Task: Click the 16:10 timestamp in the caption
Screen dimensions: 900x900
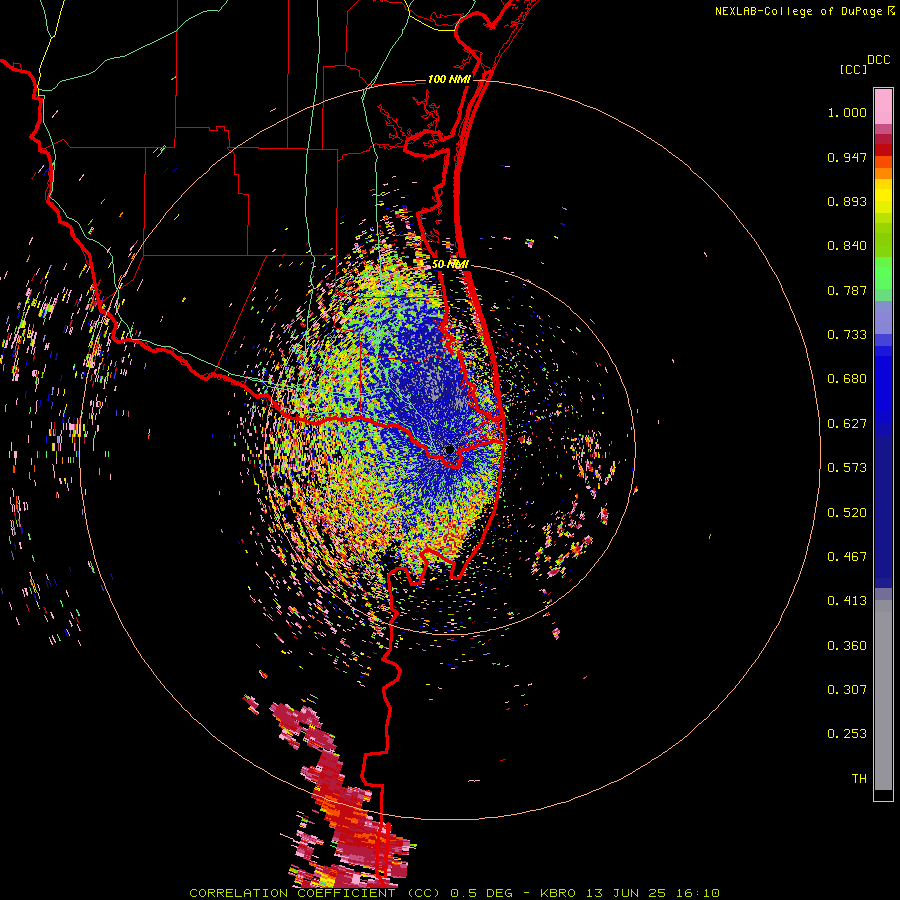Action: pos(697,893)
